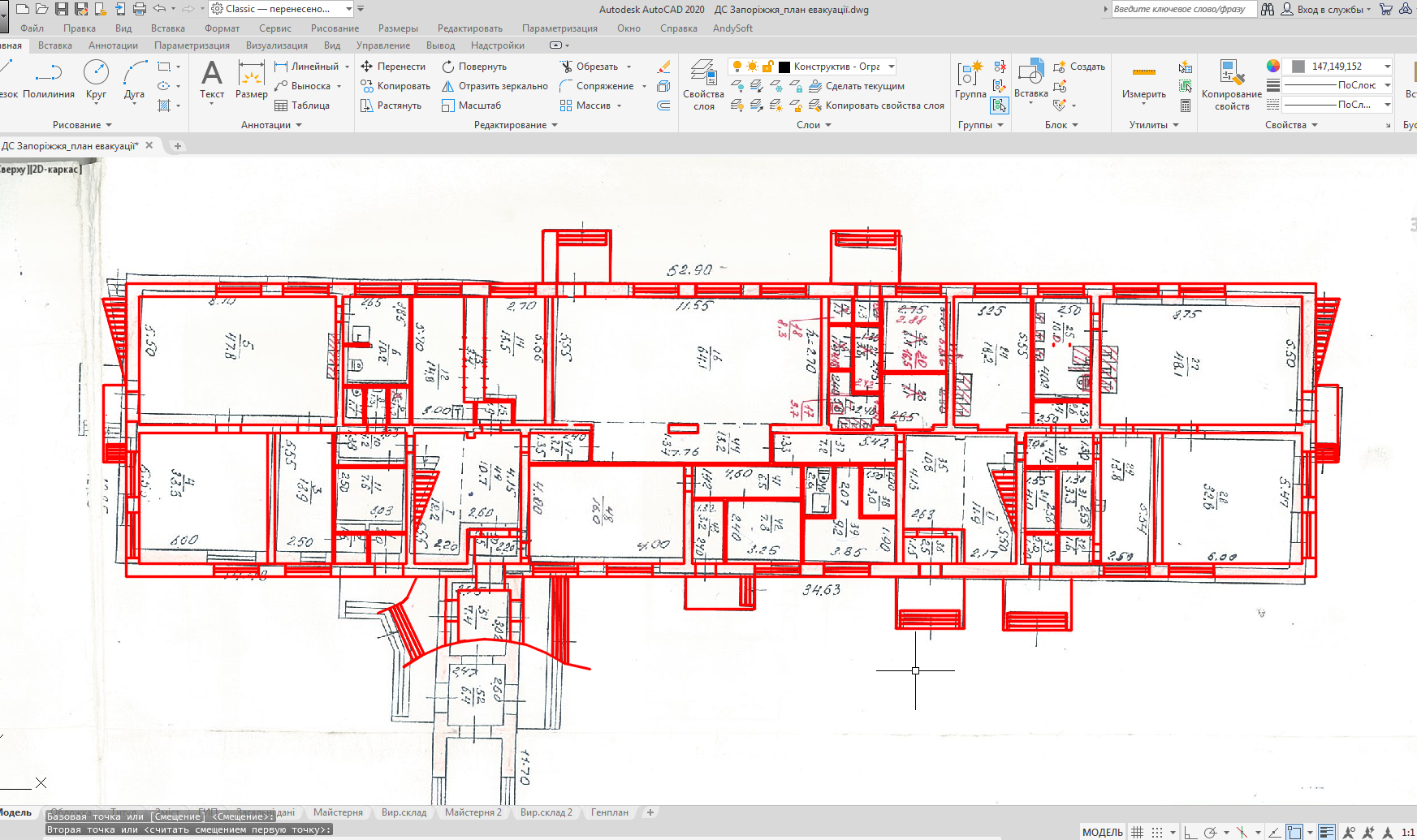Click the Measure (Измерить) ruler icon
This screenshot has width=1417, height=840.
[1143, 80]
